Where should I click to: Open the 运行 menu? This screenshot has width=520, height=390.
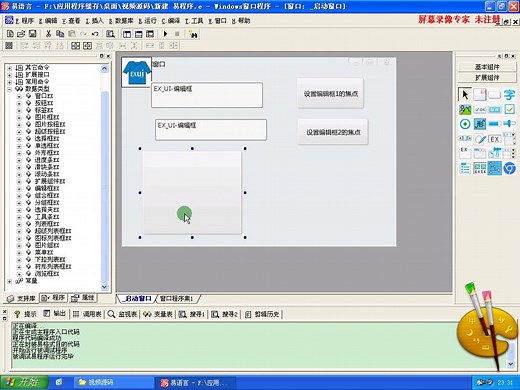click(x=147, y=21)
